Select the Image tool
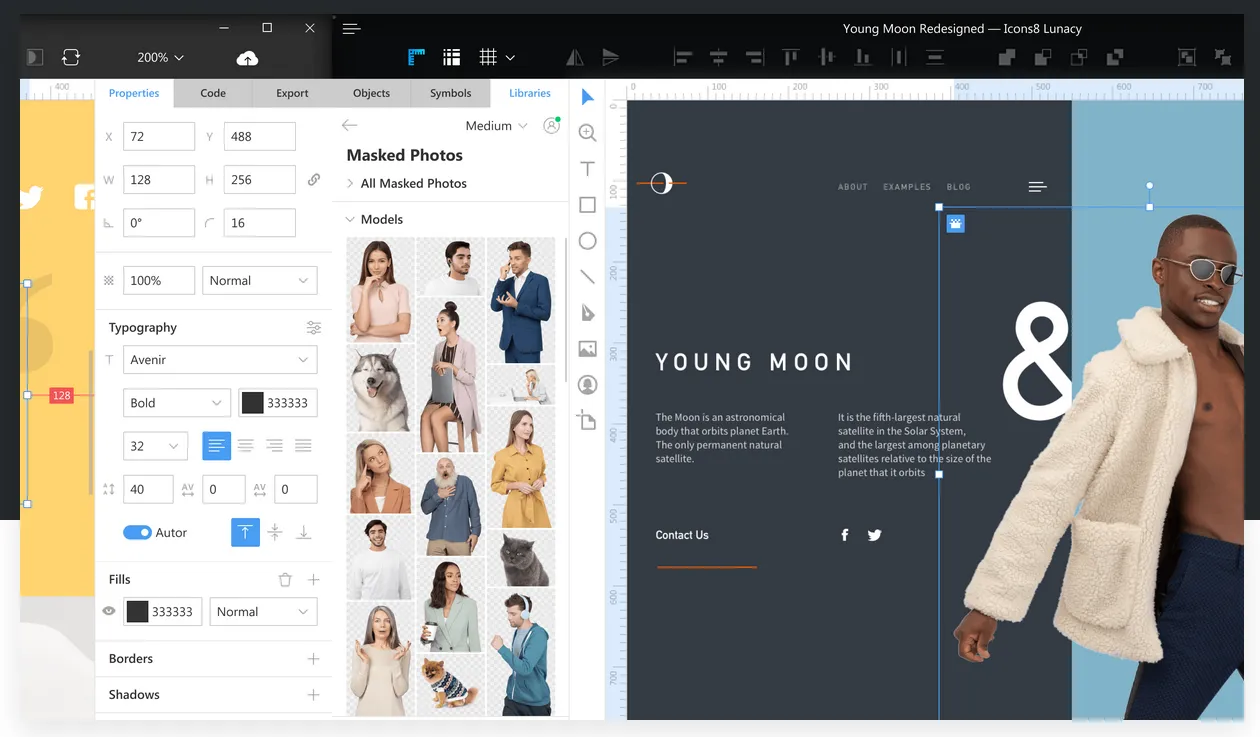The width and height of the screenshot is (1260, 737). (x=587, y=349)
